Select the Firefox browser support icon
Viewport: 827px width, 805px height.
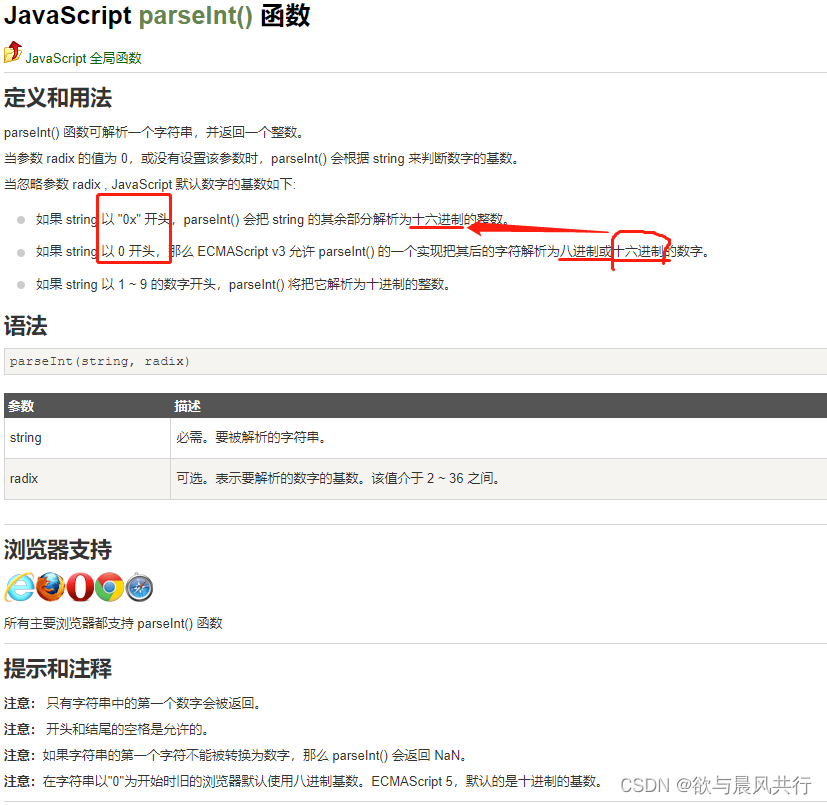coord(50,588)
